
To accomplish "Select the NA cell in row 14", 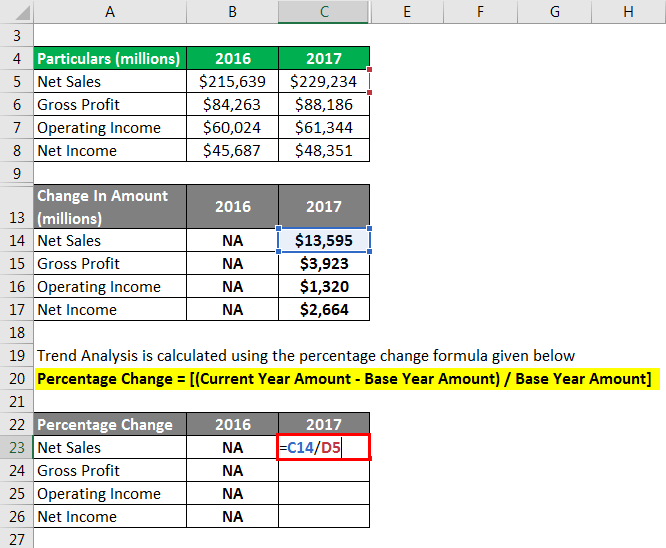I will click(x=232, y=240).
